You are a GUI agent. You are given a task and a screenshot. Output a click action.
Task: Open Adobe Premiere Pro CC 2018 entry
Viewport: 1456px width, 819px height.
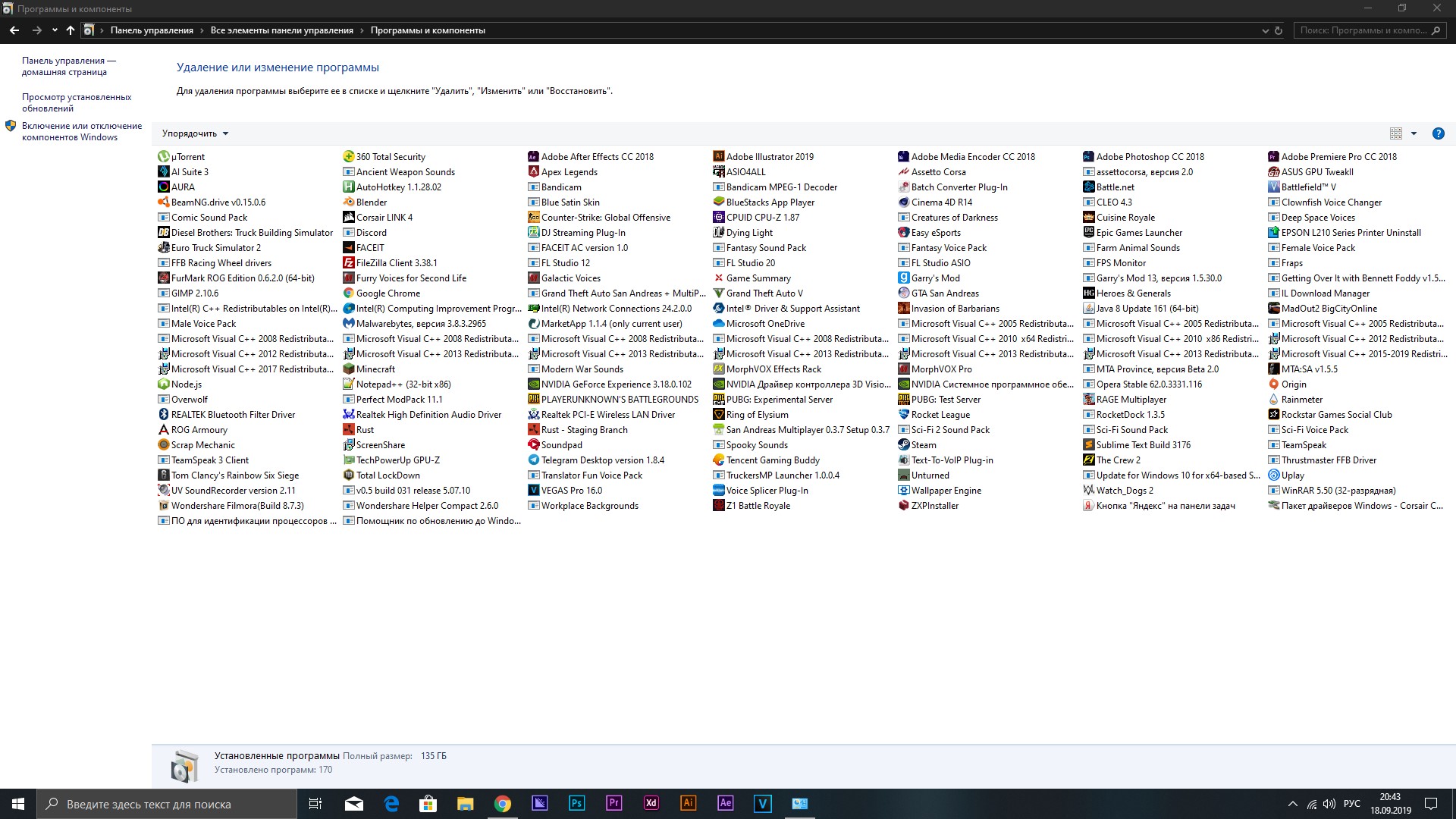[x=1340, y=156]
